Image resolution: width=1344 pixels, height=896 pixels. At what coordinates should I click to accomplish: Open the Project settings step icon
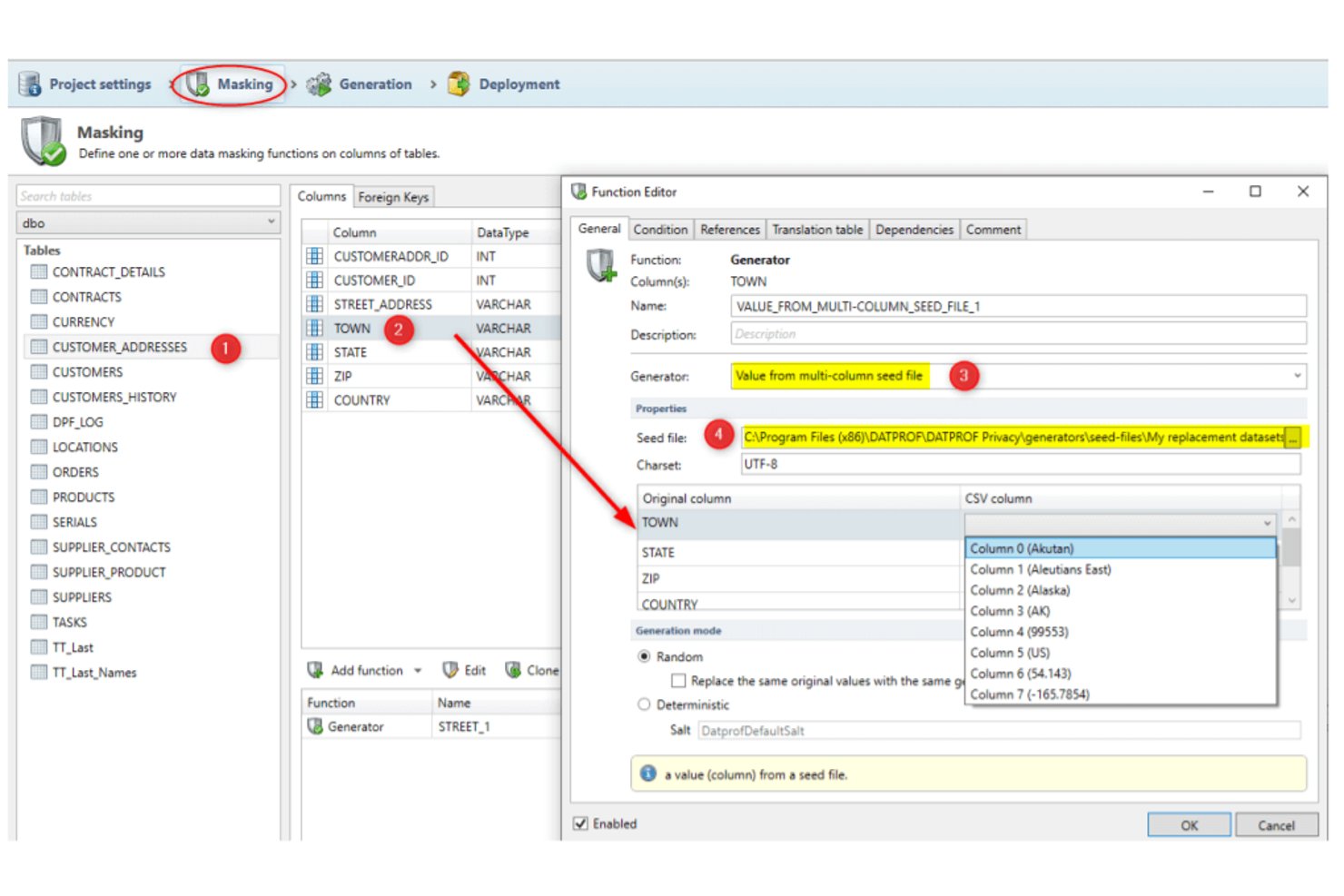30,84
